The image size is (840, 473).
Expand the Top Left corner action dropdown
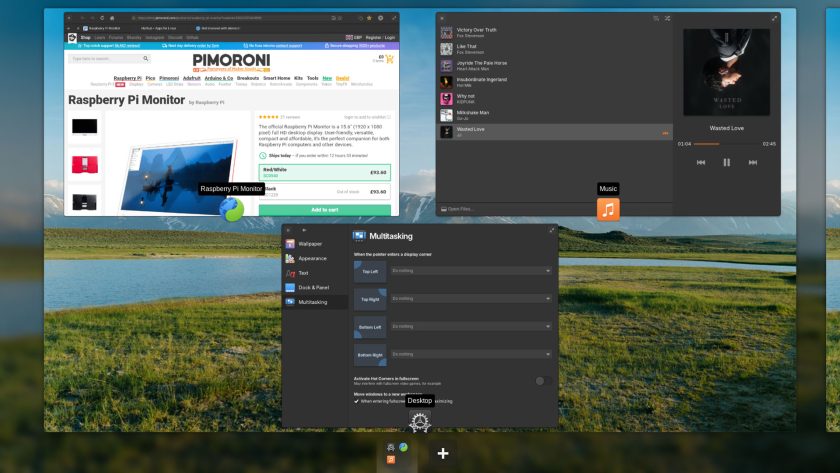tap(470, 271)
